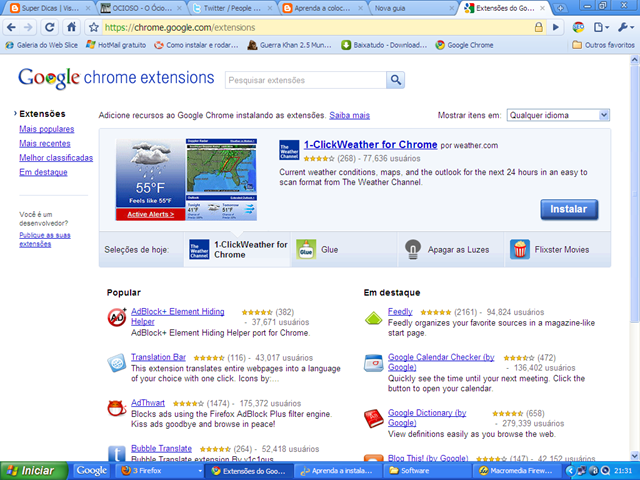Open the Qualquer idioma language dropdown

point(558,115)
